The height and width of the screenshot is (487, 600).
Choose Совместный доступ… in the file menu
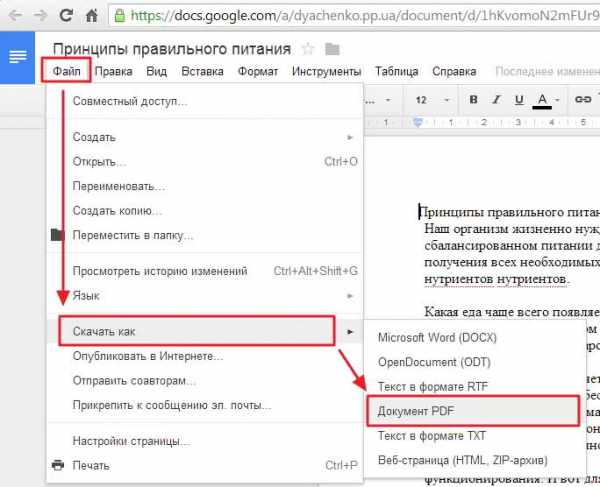(x=205, y=101)
